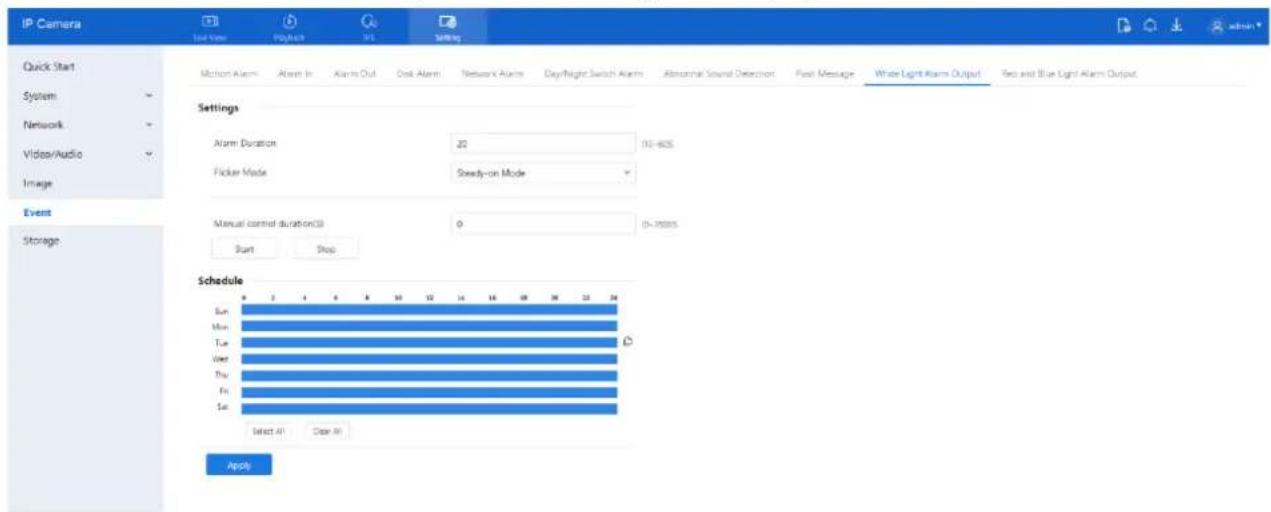
Task: Click the Clear All schedule button
Action: click(328, 431)
